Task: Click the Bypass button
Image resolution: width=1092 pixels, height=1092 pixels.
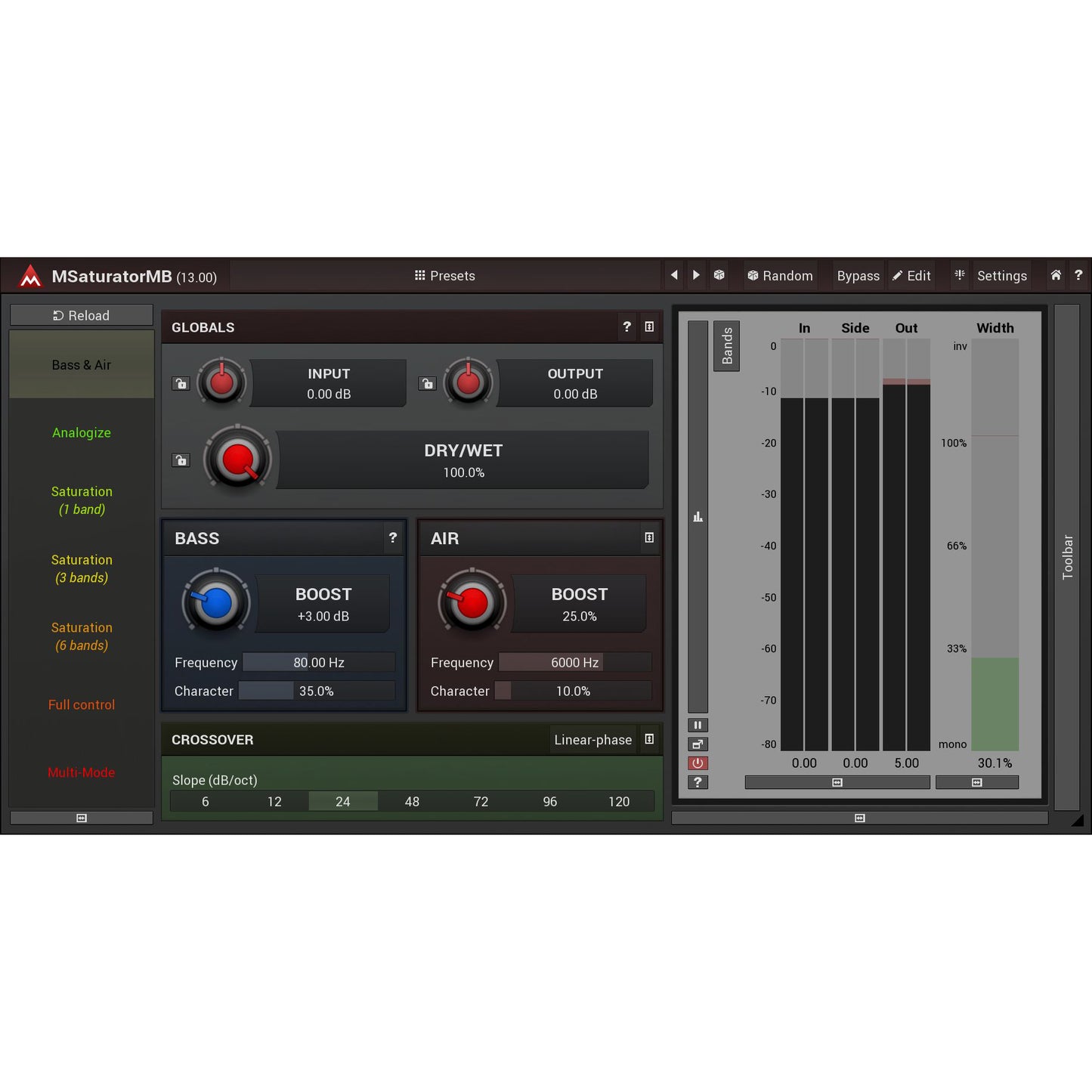Action: point(858,276)
